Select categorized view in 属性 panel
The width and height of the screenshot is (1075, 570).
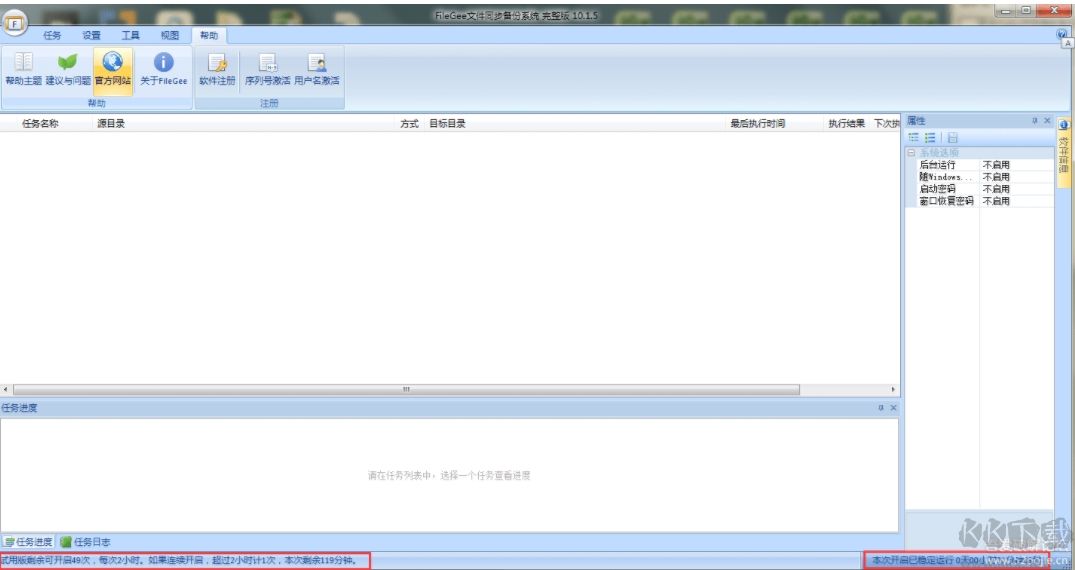914,138
